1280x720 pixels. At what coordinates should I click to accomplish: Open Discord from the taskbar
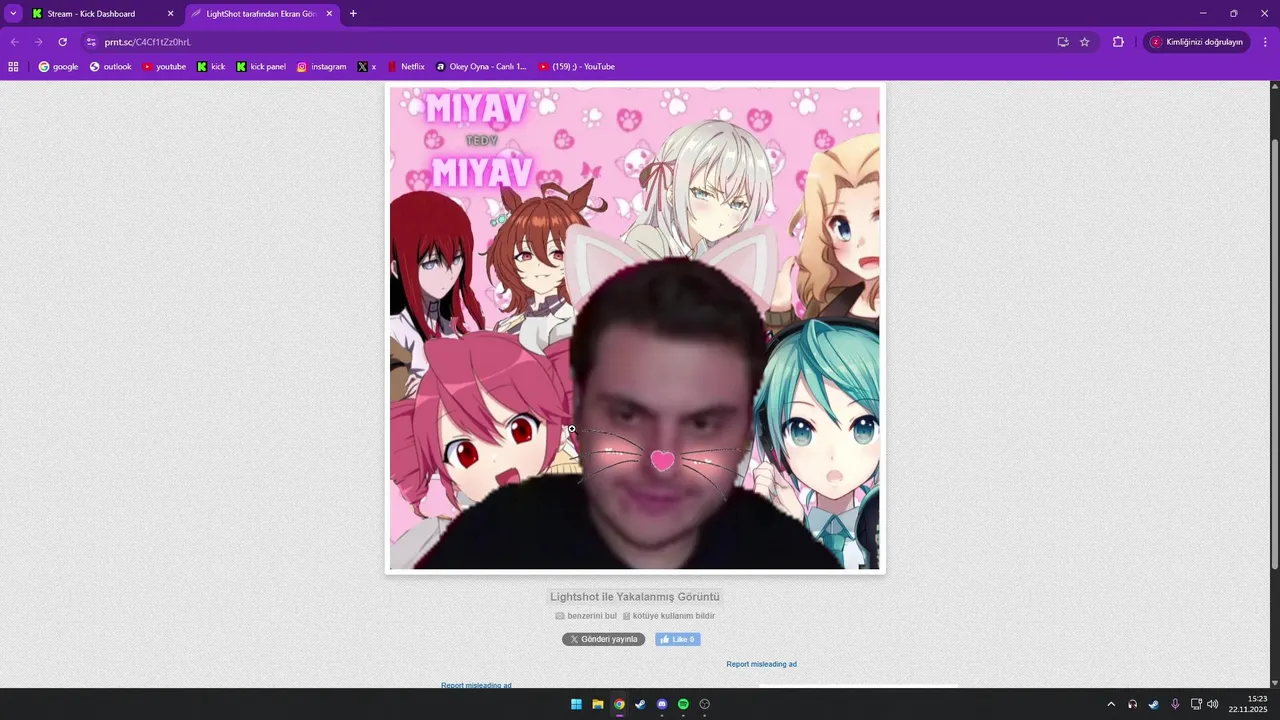(x=662, y=704)
